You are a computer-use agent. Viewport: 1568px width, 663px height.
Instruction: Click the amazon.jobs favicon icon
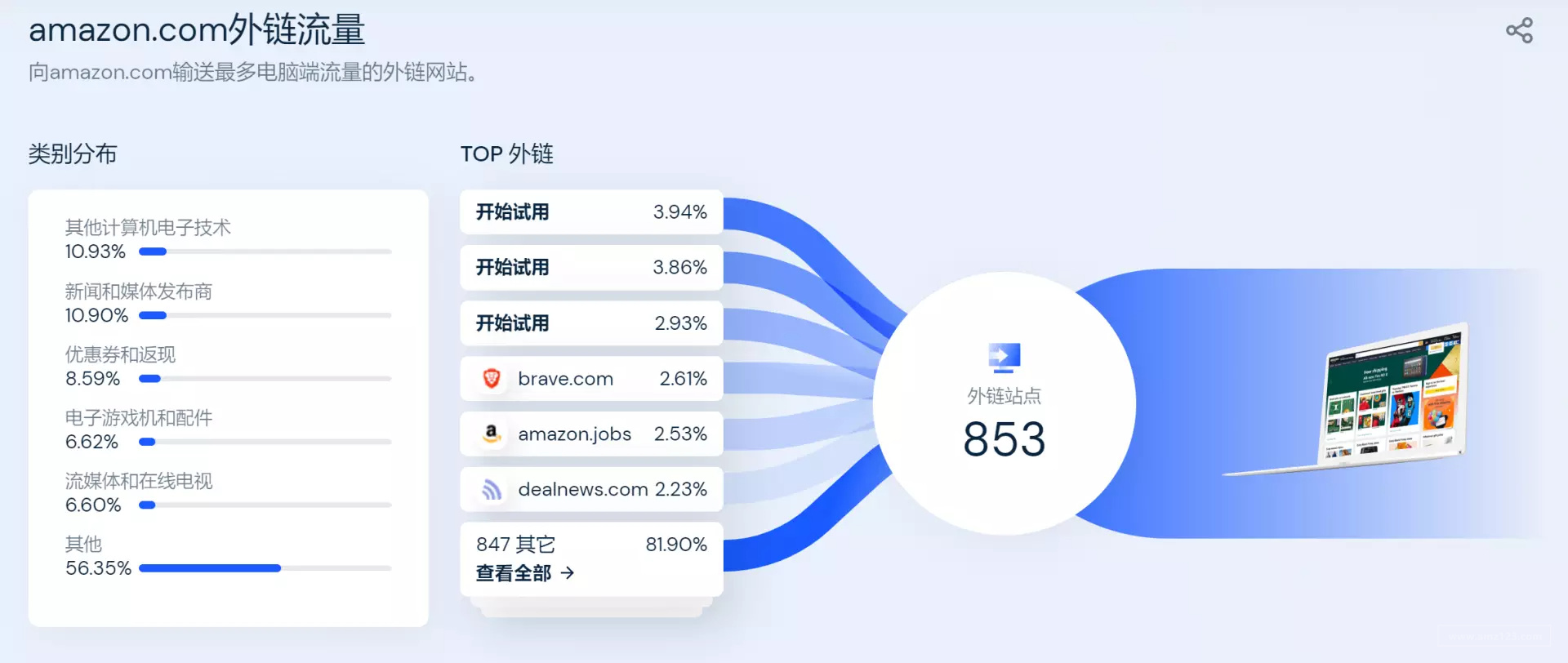coord(492,434)
